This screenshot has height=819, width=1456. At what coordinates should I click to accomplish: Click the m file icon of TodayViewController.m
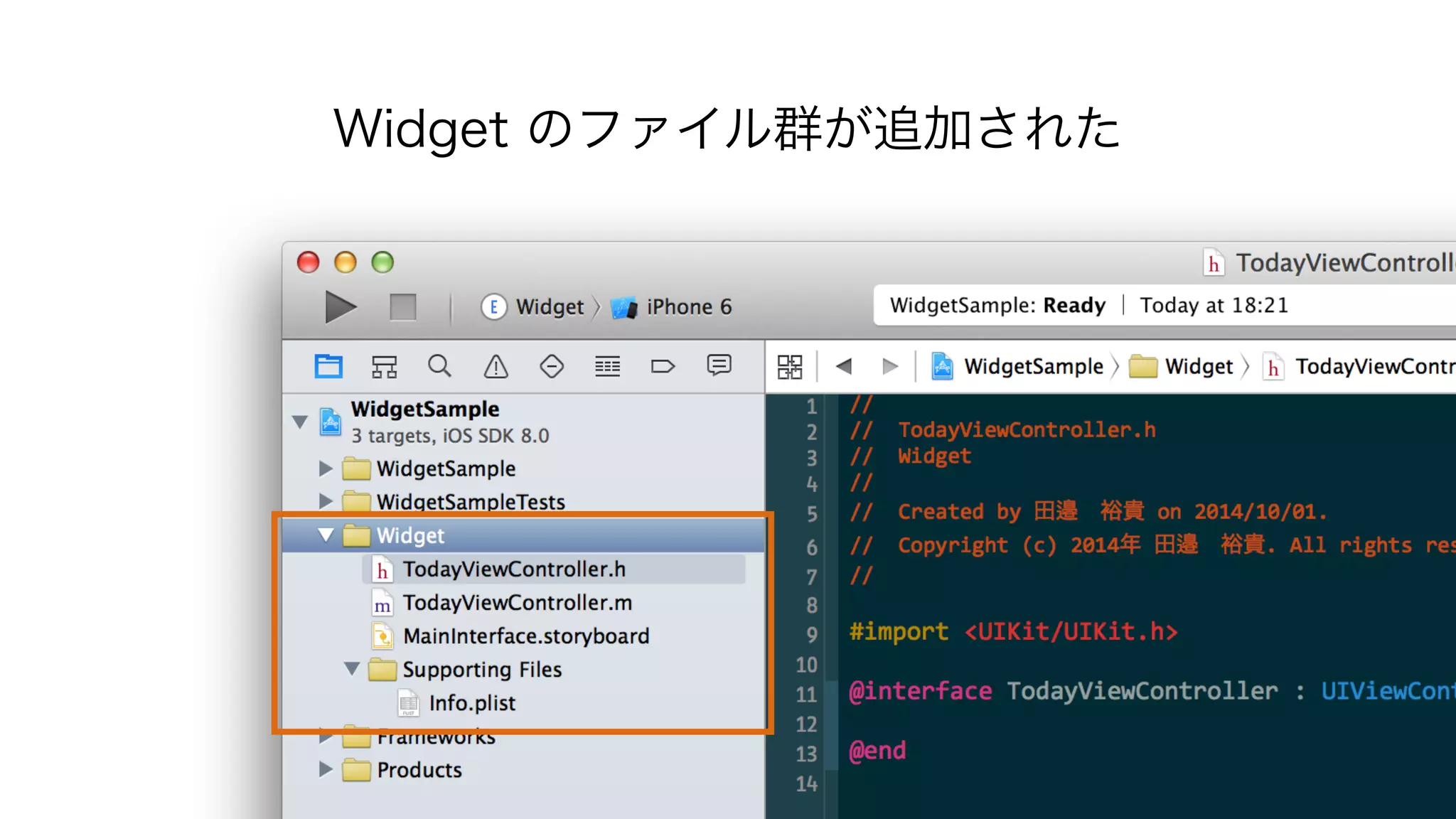[382, 603]
